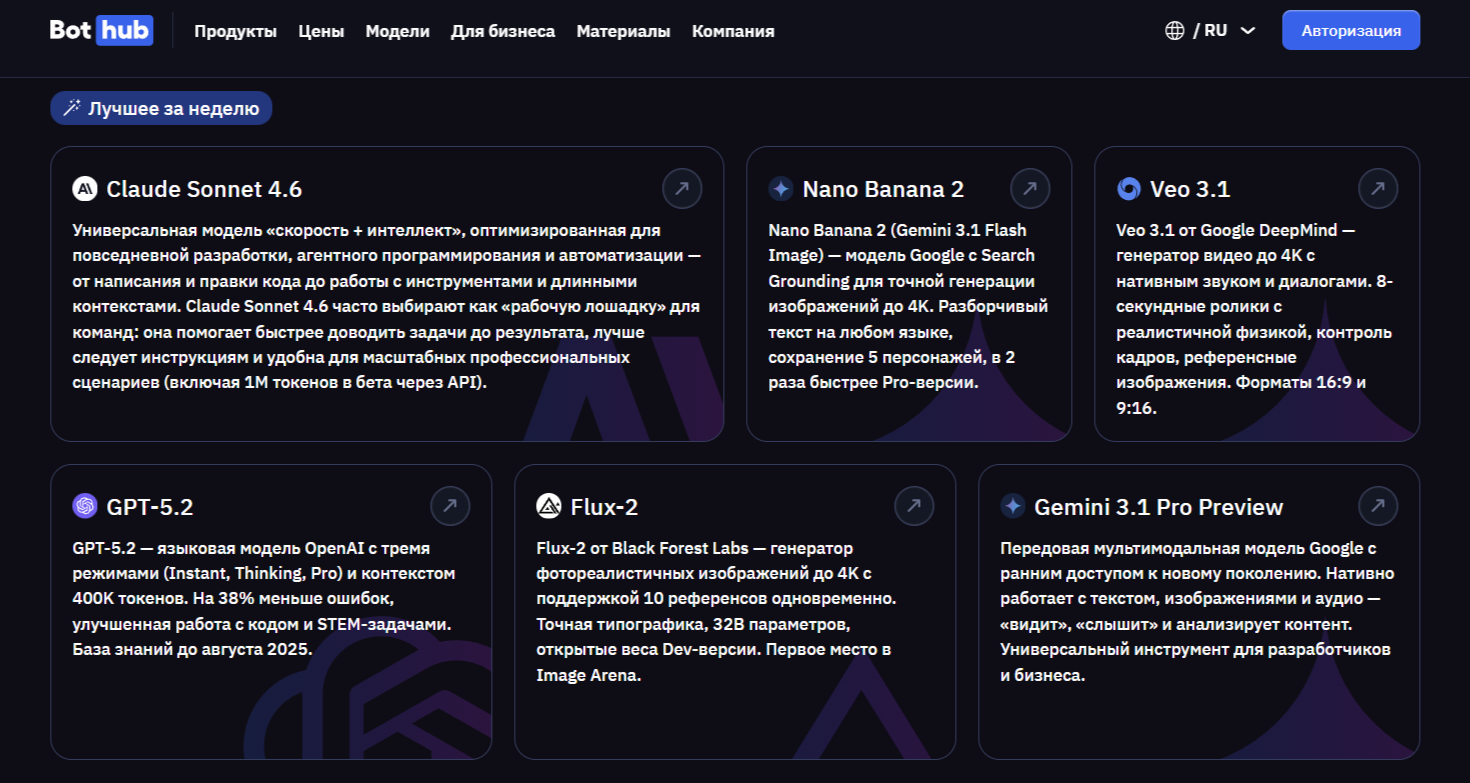Click the Gemini sparkle icon on Gemini 3.1 Pro Preview

[x=1013, y=507]
